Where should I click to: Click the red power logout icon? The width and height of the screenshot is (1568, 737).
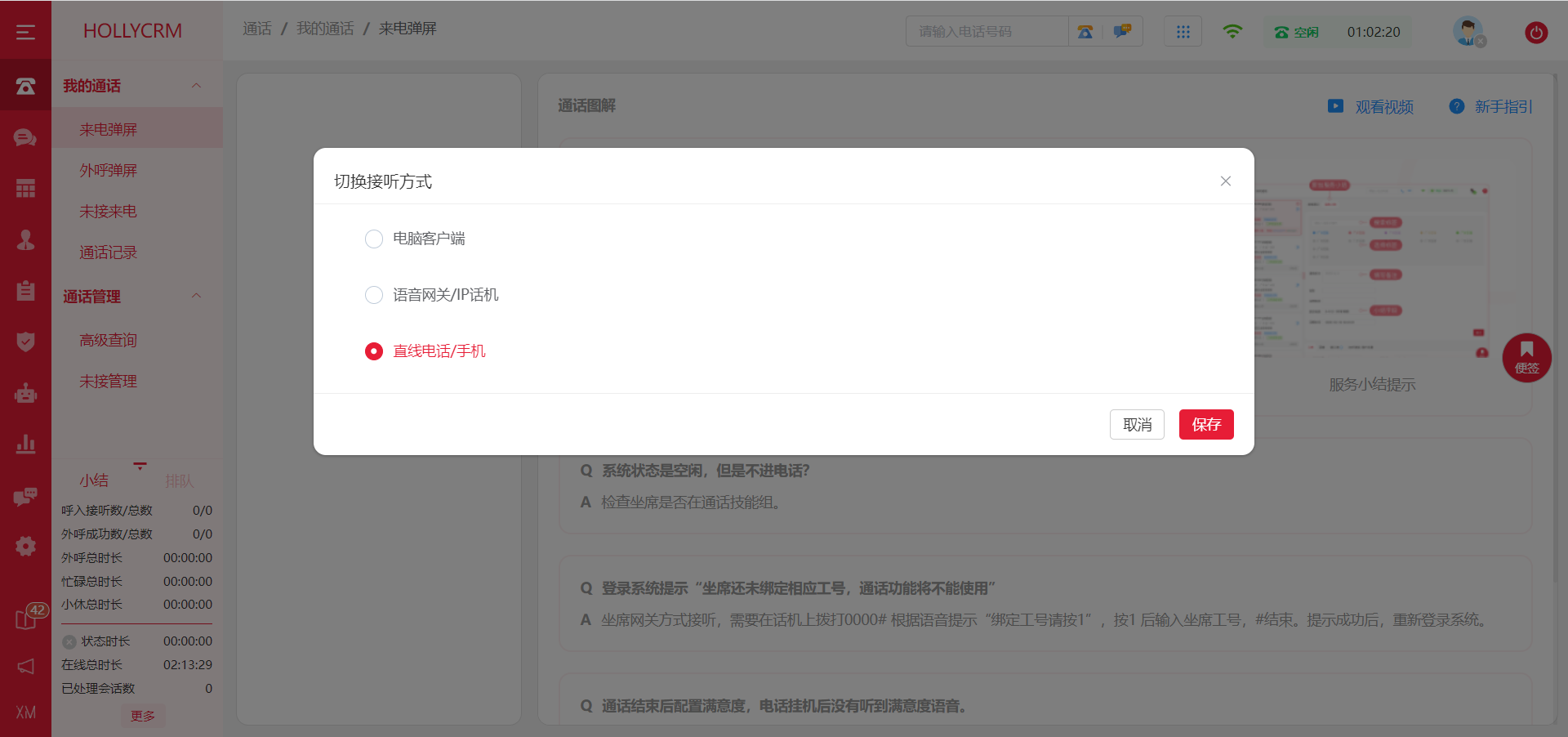[1535, 33]
